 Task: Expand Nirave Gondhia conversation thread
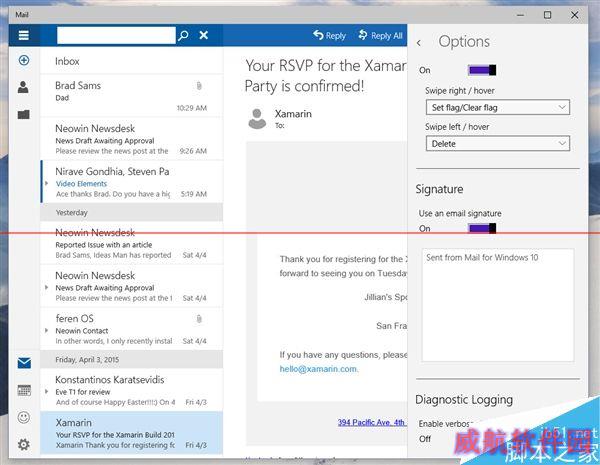tap(47, 184)
